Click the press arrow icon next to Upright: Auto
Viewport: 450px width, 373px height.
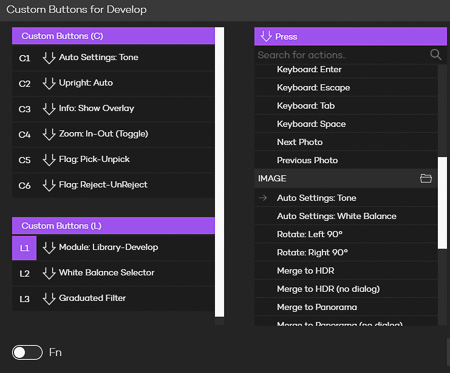49,83
